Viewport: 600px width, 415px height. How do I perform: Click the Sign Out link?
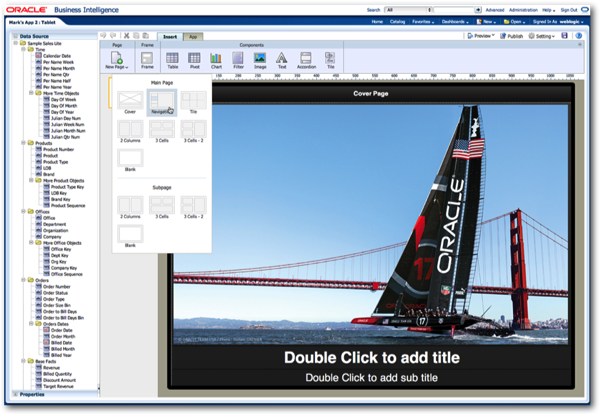coord(569,10)
